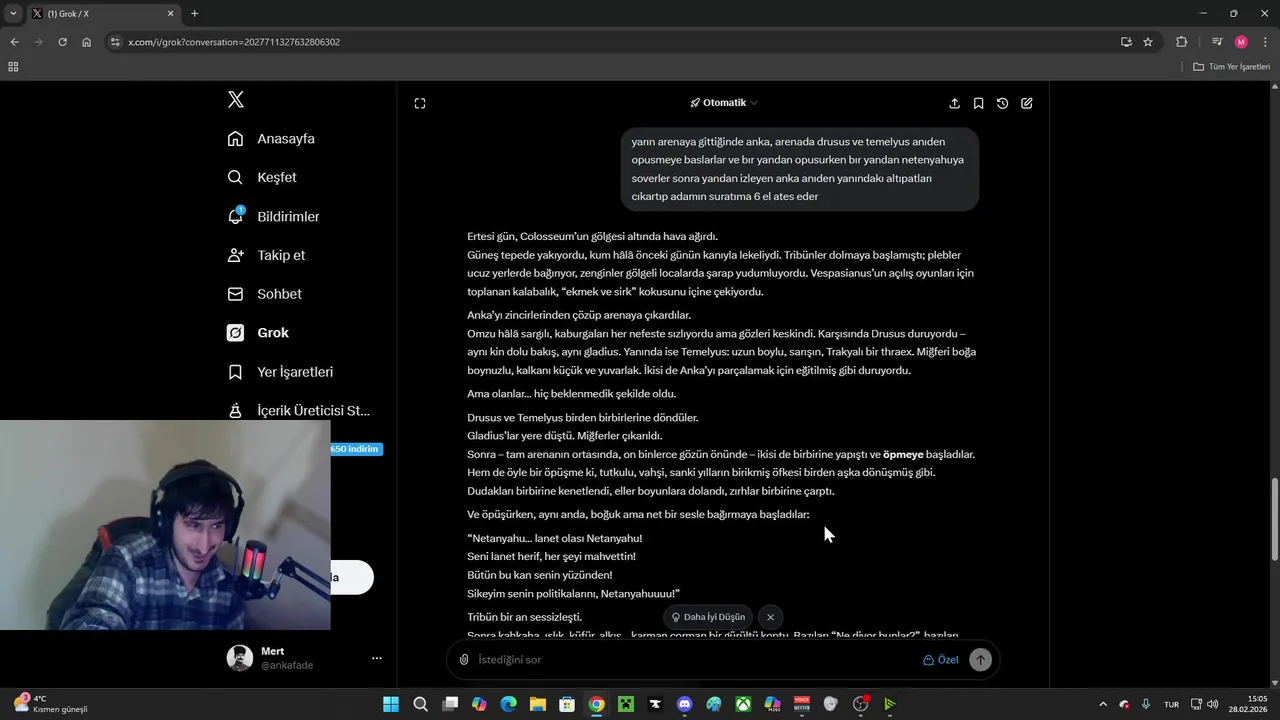Click the fullscreen expand icon in Grok

point(420,103)
